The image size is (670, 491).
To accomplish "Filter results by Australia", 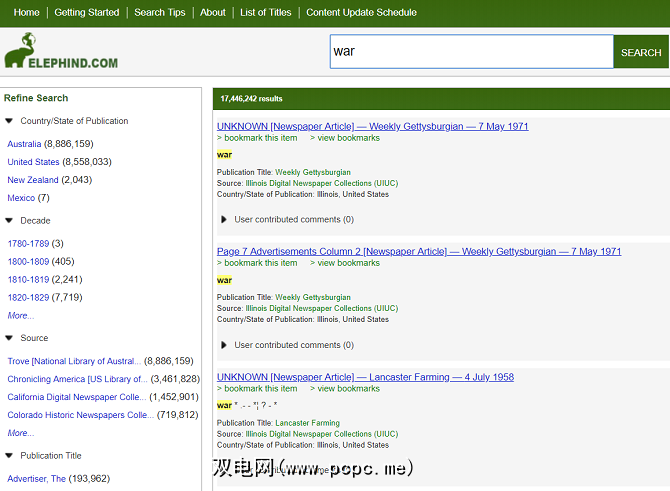I will tap(24, 144).
